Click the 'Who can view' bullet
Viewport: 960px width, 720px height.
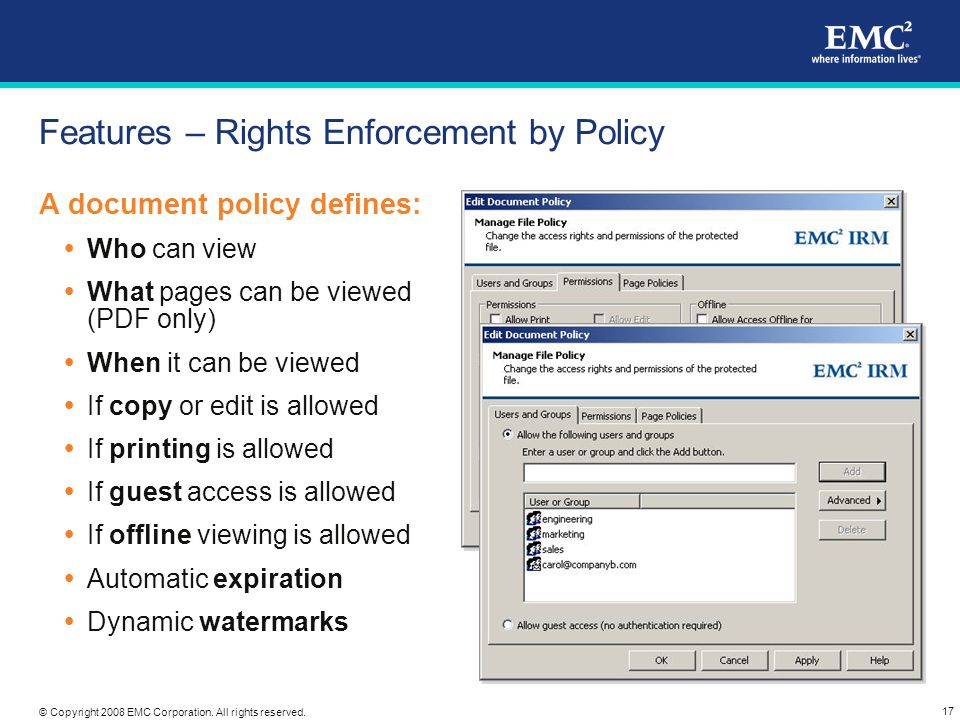171,249
